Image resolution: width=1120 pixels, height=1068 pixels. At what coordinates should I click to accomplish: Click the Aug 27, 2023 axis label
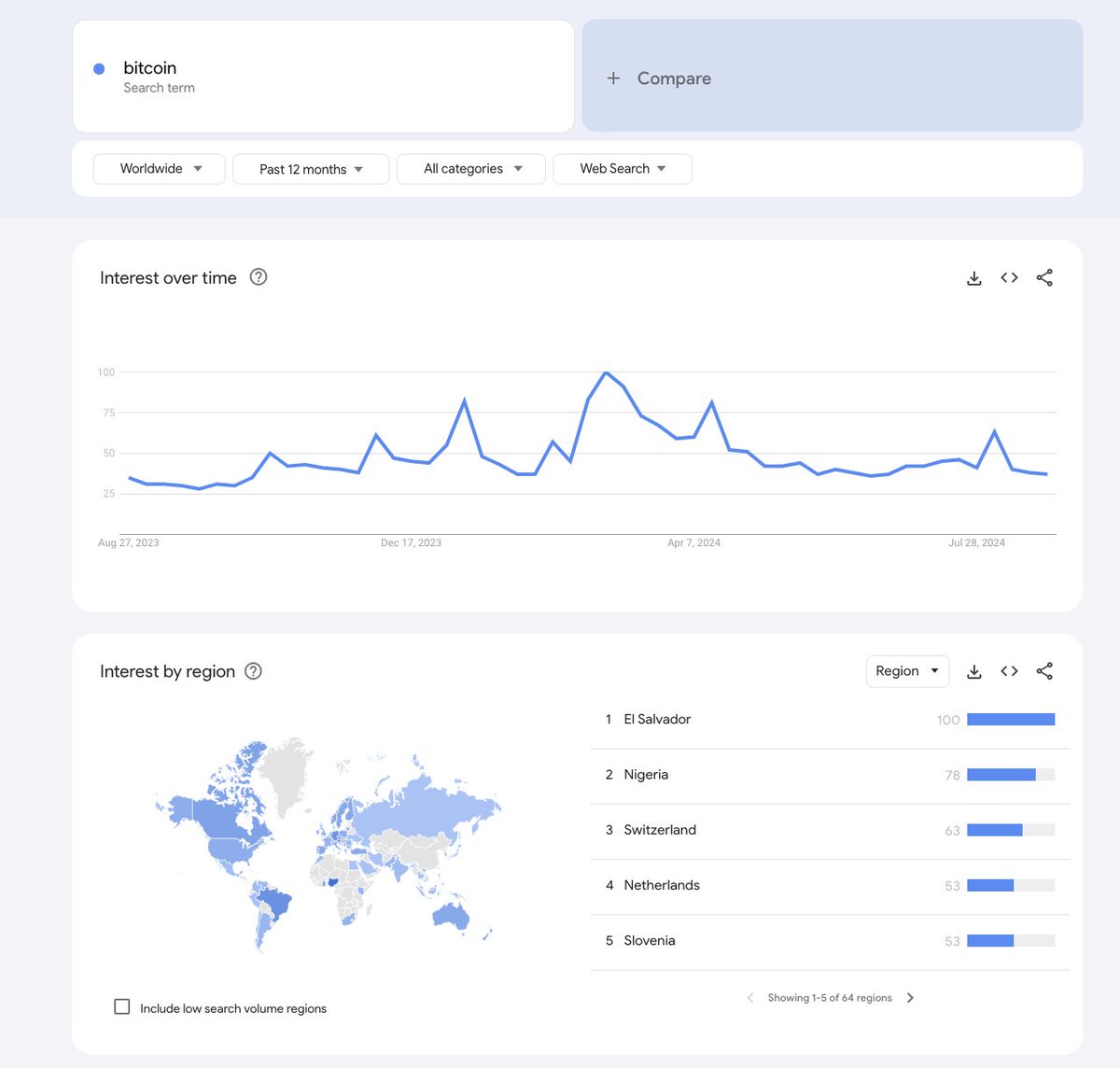(x=129, y=542)
